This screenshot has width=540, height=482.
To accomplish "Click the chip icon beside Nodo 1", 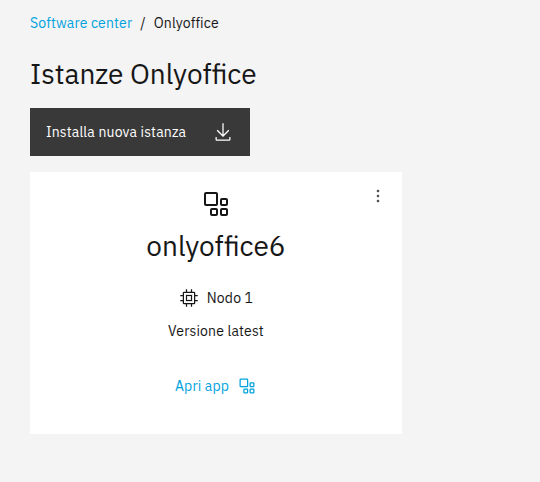I will (x=189, y=298).
